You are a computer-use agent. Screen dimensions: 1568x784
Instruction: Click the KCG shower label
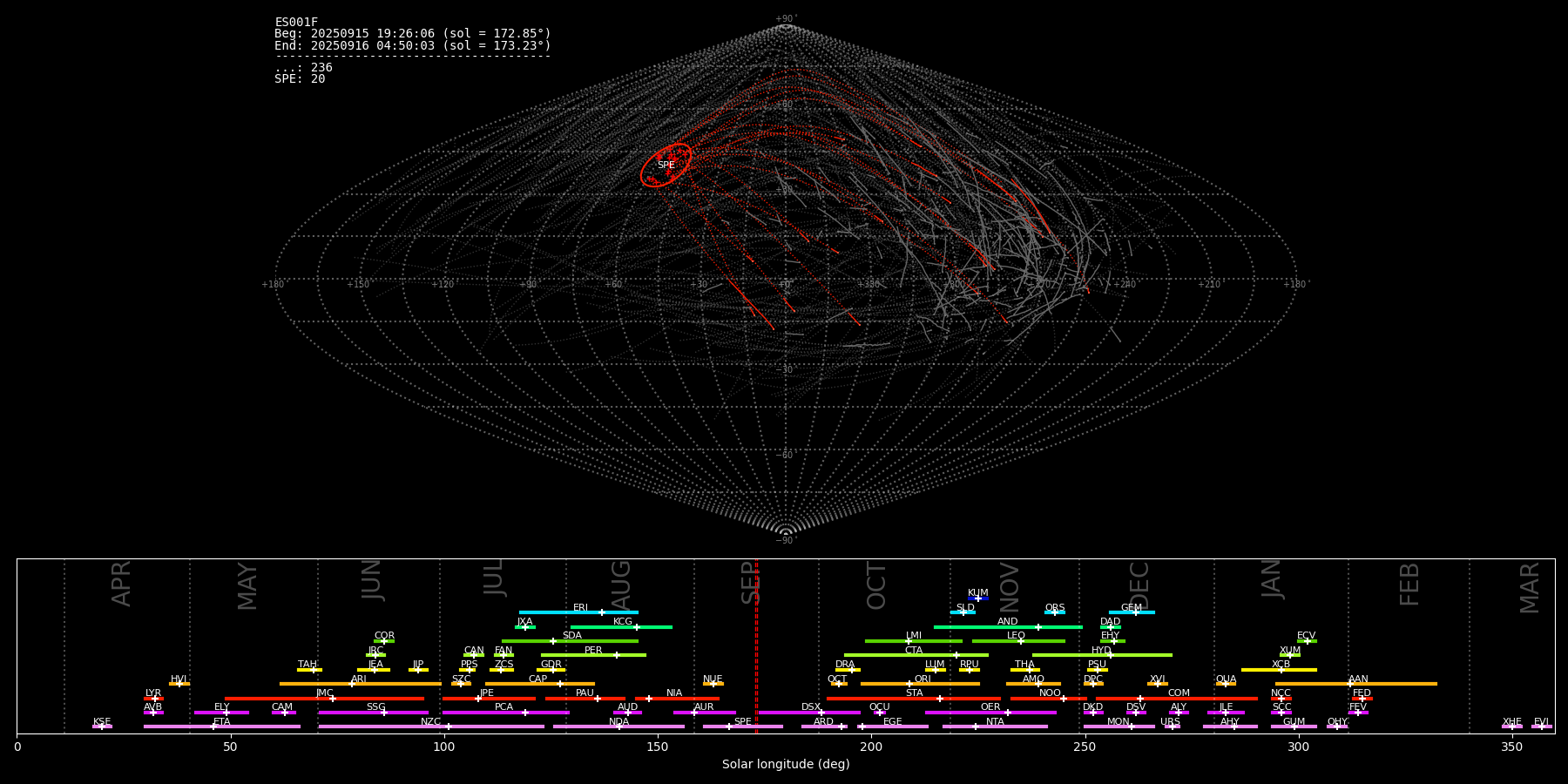point(623,622)
